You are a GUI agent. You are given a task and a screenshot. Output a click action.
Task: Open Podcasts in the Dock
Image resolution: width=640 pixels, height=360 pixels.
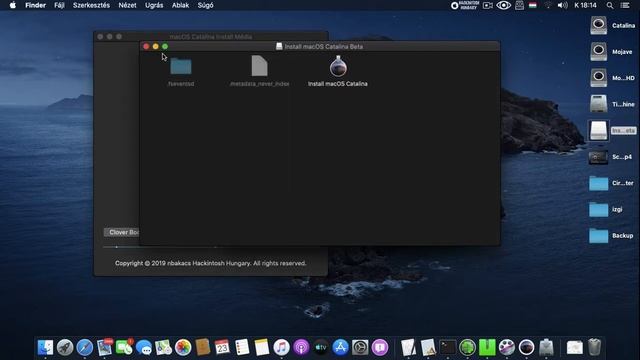coord(301,347)
